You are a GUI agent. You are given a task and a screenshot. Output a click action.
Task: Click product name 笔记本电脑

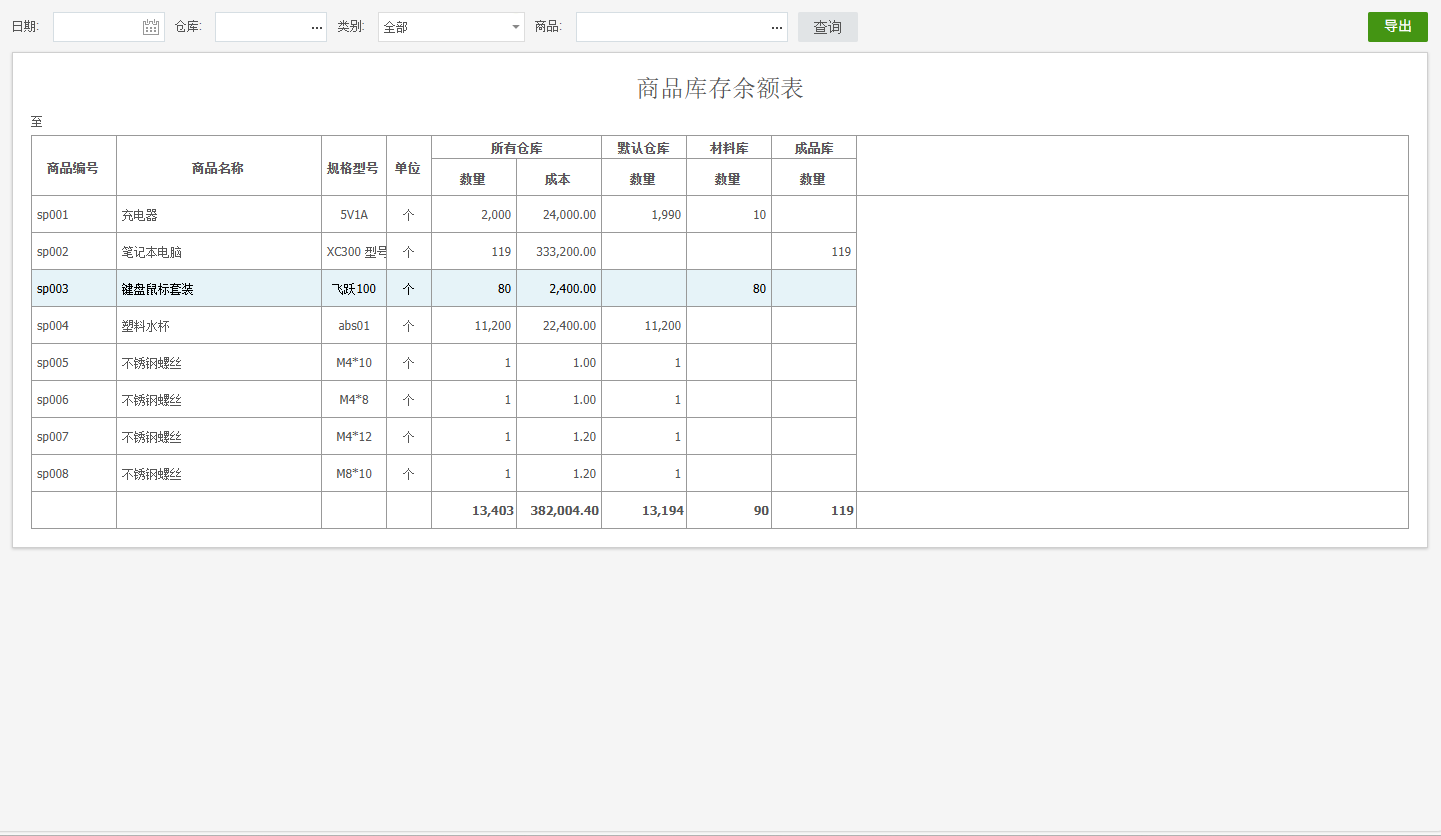coord(151,252)
